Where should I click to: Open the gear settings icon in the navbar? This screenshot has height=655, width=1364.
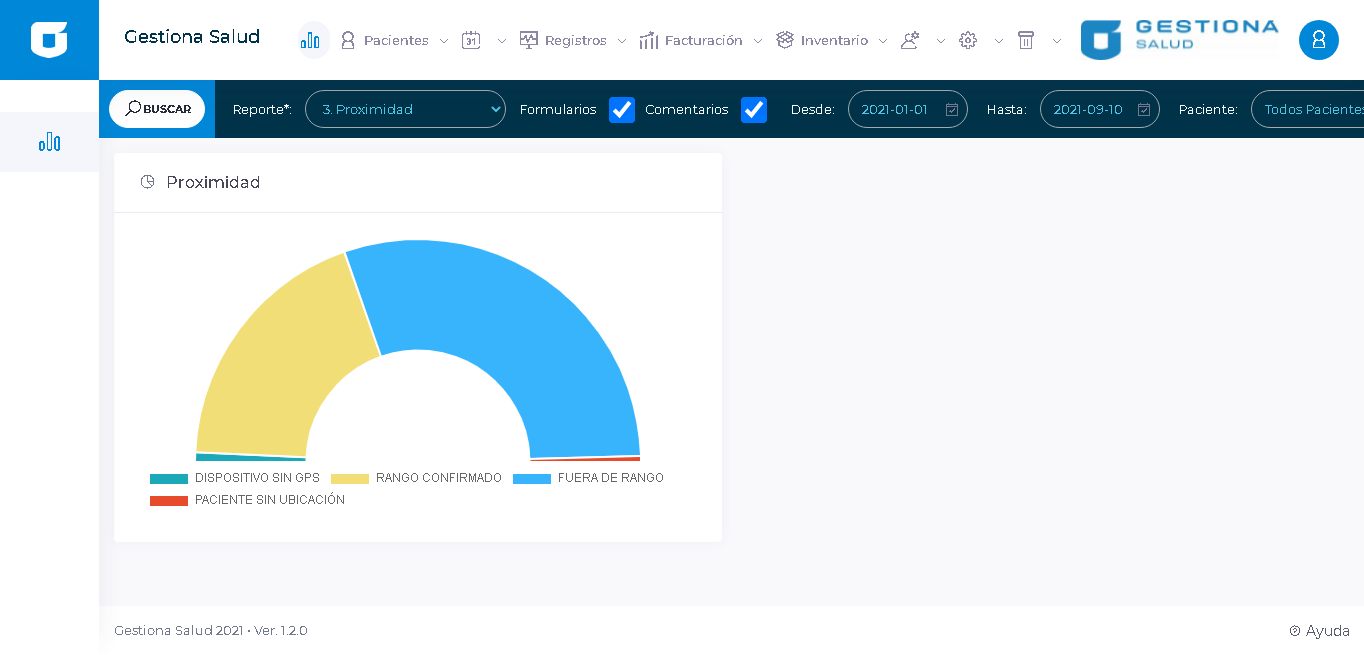click(967, 40)
